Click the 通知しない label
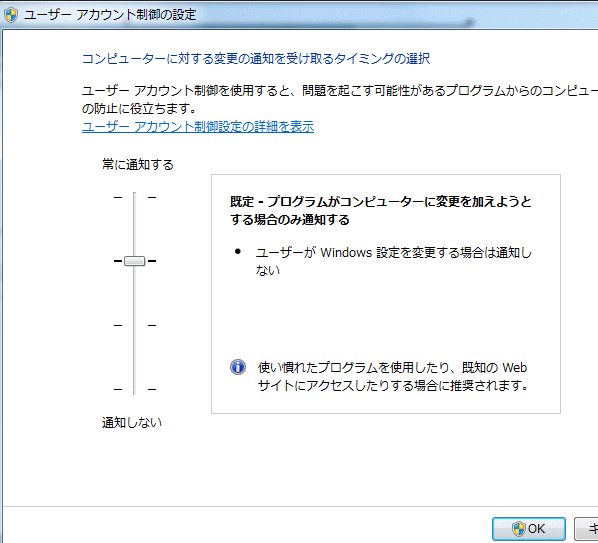 click(x=132, y=423)
